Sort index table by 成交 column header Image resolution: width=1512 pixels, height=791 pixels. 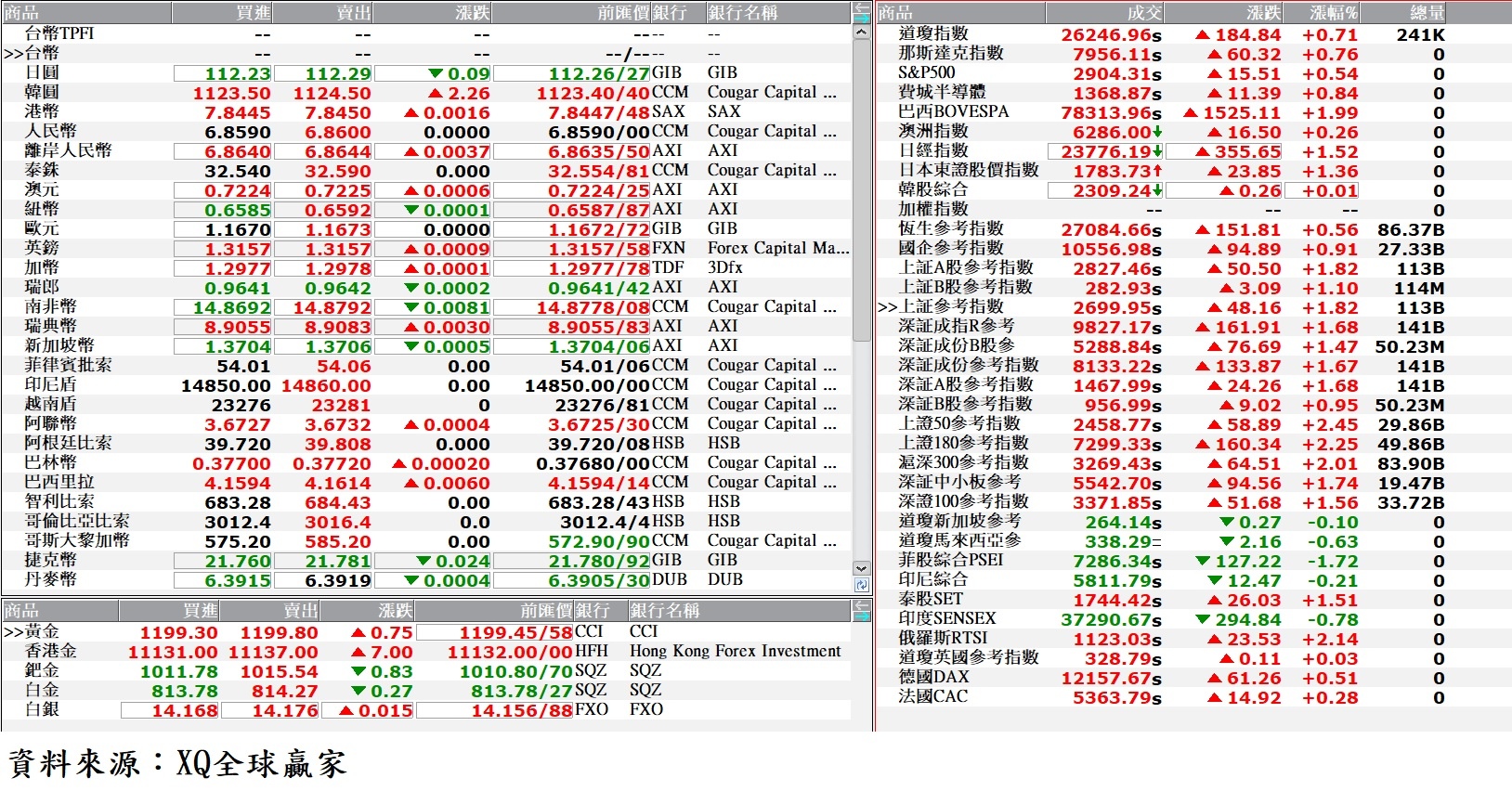point(1104,13)
